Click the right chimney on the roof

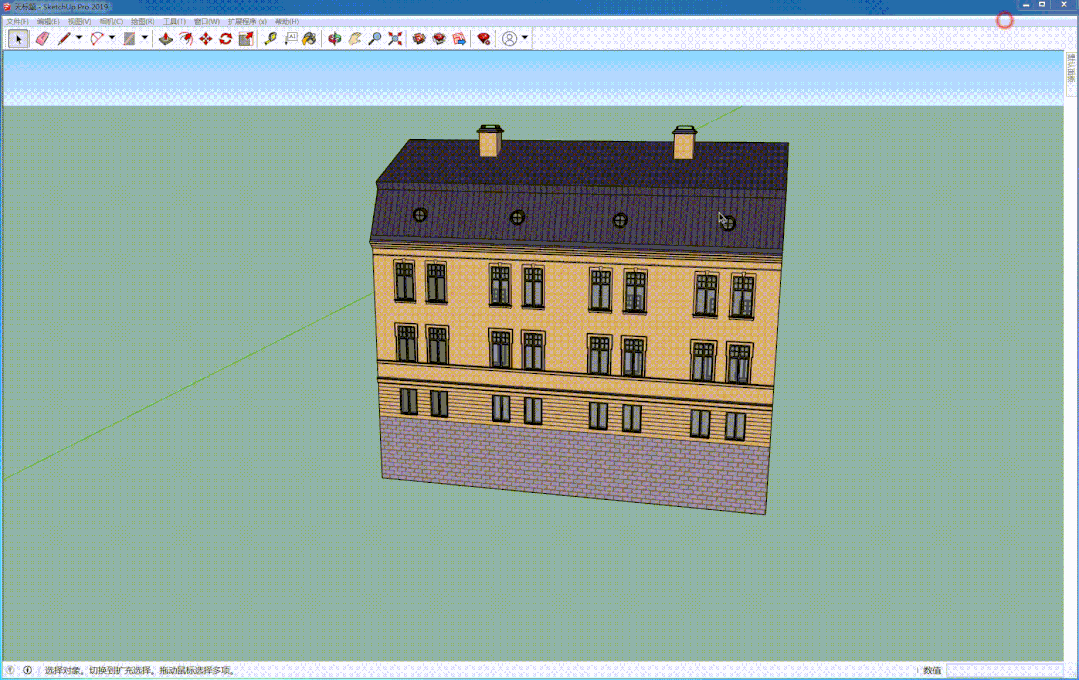(684, 143)
